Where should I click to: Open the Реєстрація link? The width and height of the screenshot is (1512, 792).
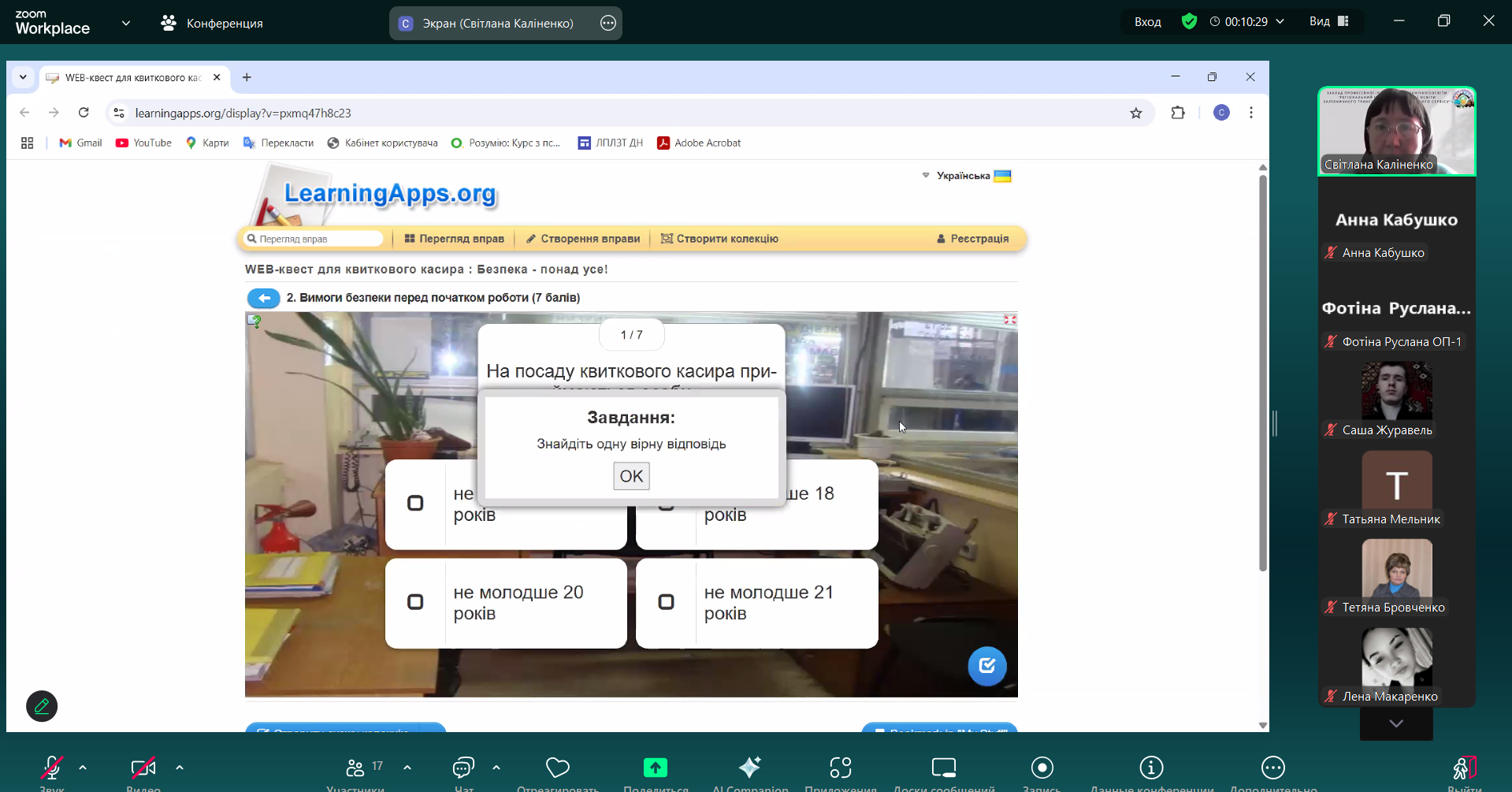[x=972, y=239]
